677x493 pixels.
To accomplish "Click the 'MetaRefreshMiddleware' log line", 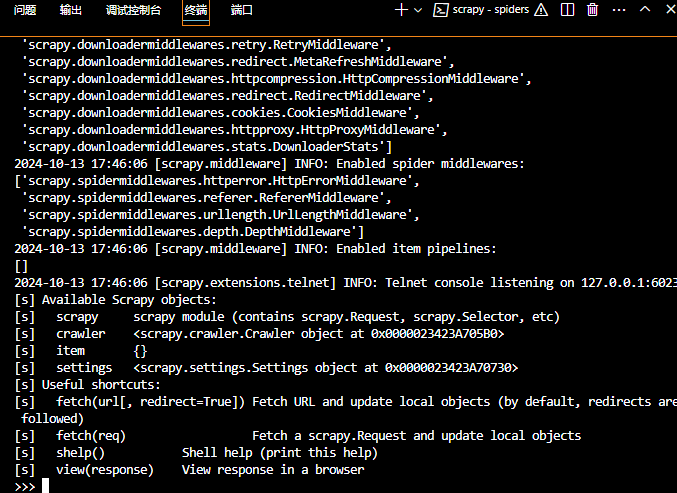I will [x=238, y=62].
